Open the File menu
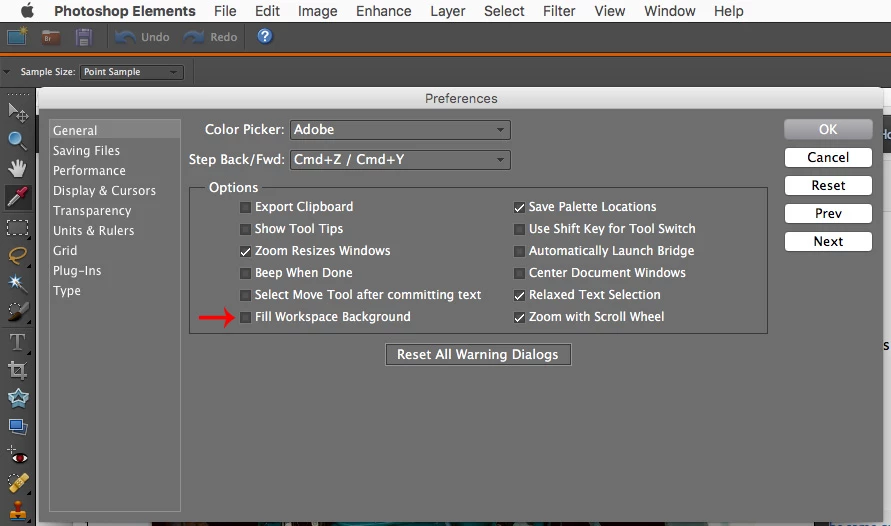 pos(225,11)
